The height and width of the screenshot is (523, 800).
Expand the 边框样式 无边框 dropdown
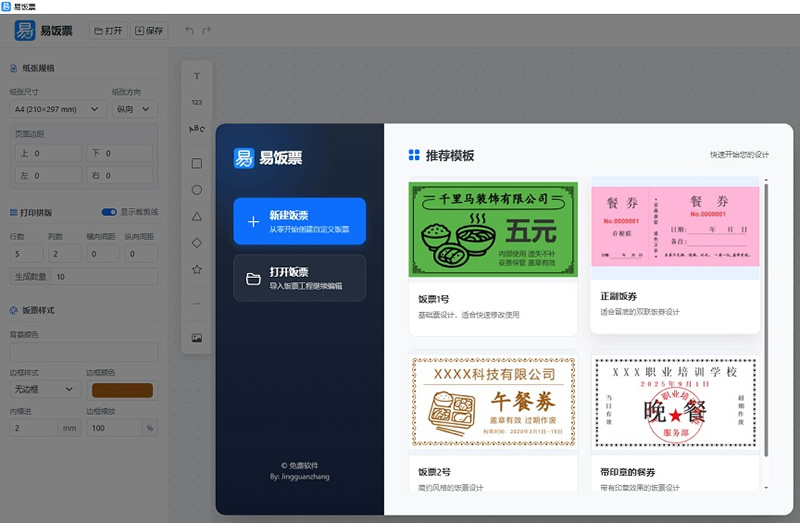pyautogui.click(x=45, y=389)
